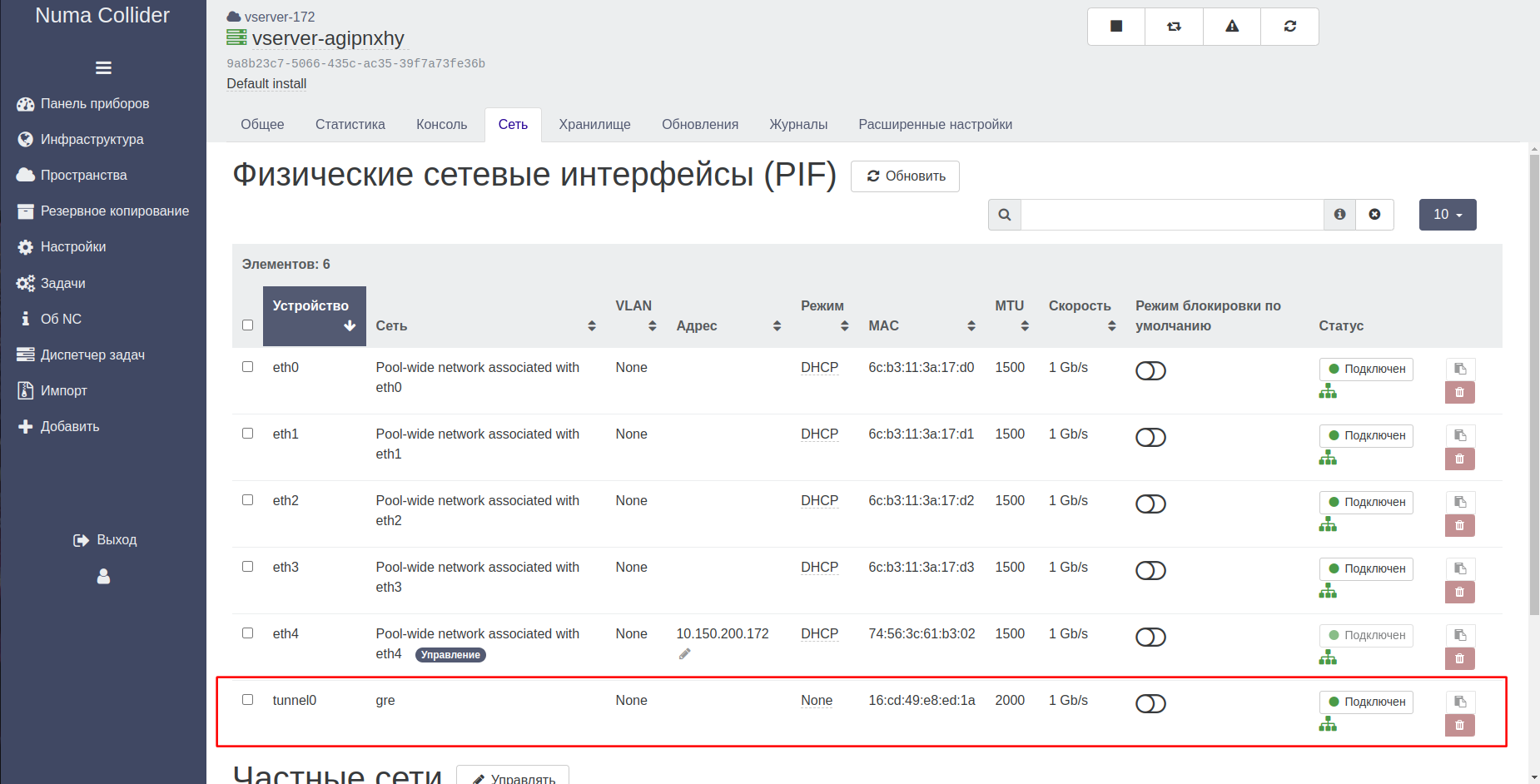Click Выход to log out
The height and width of the screenshot is (784, 1540).
coord(105,540)
